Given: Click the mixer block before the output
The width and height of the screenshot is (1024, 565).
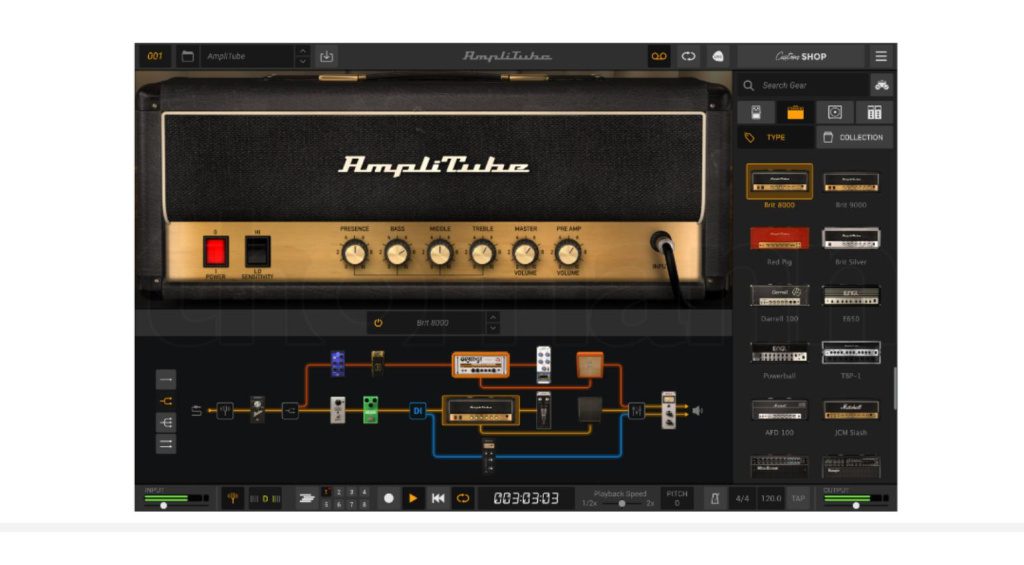Looking at the screenshot, I should (636, 410).
